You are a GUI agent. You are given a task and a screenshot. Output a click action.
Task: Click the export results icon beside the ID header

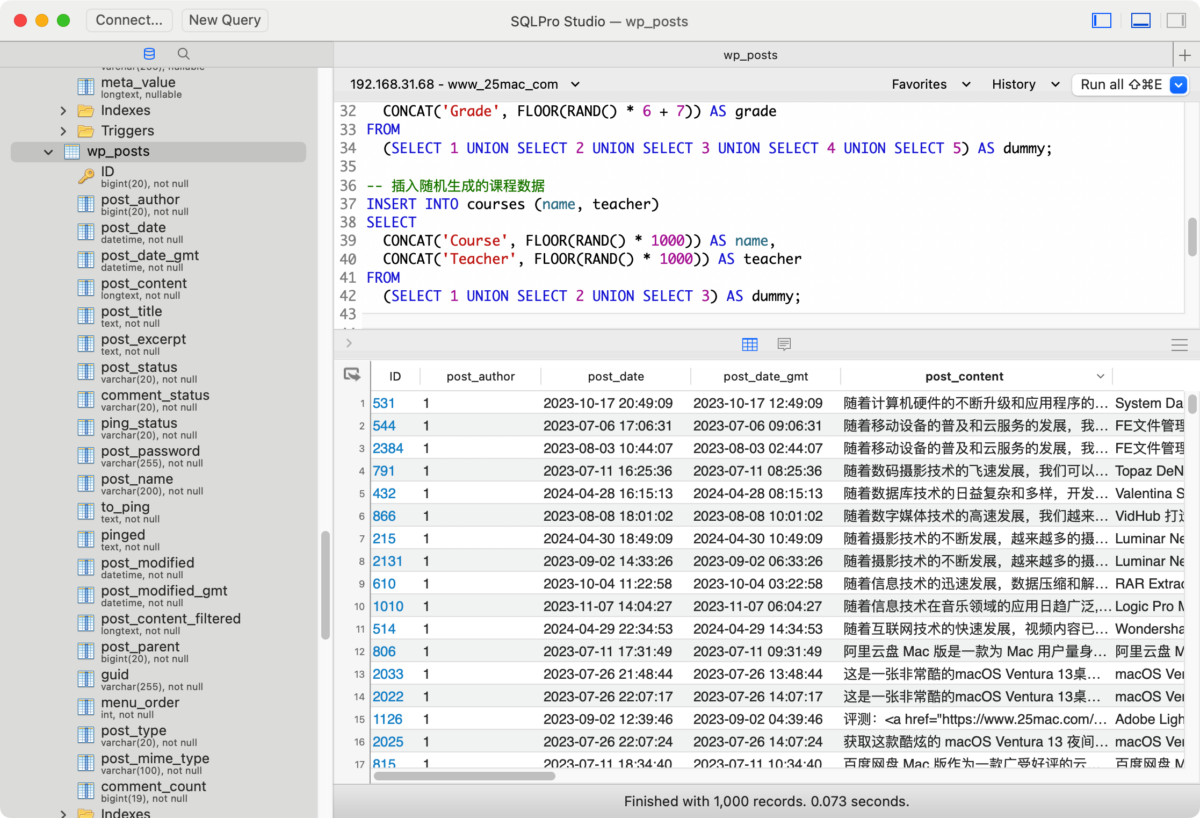352,375
